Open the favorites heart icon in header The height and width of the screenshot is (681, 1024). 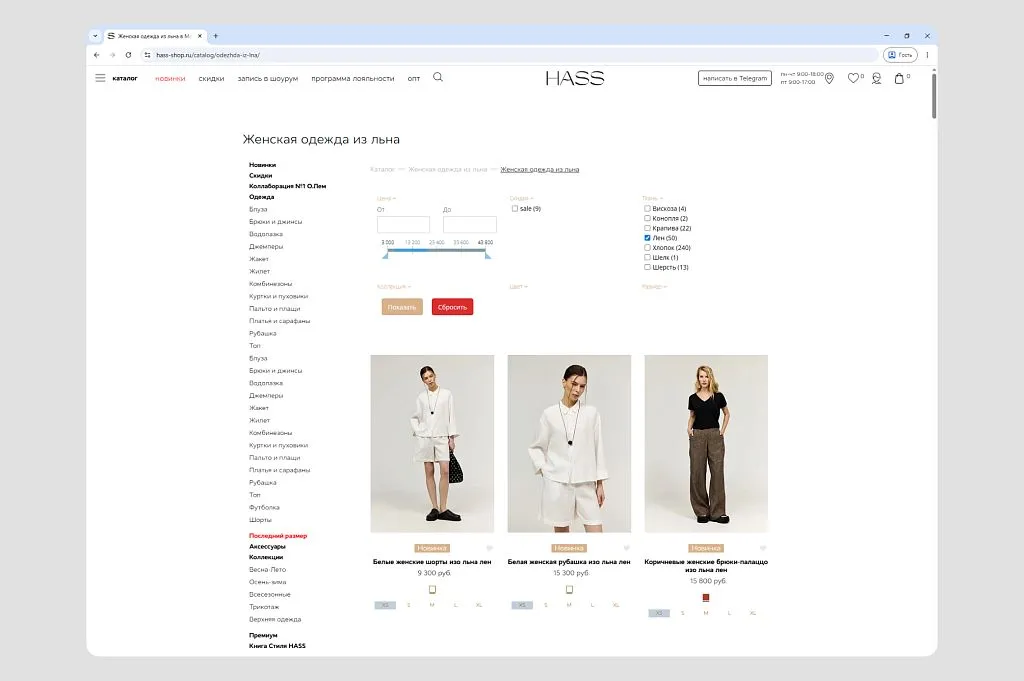coord(853,78)
